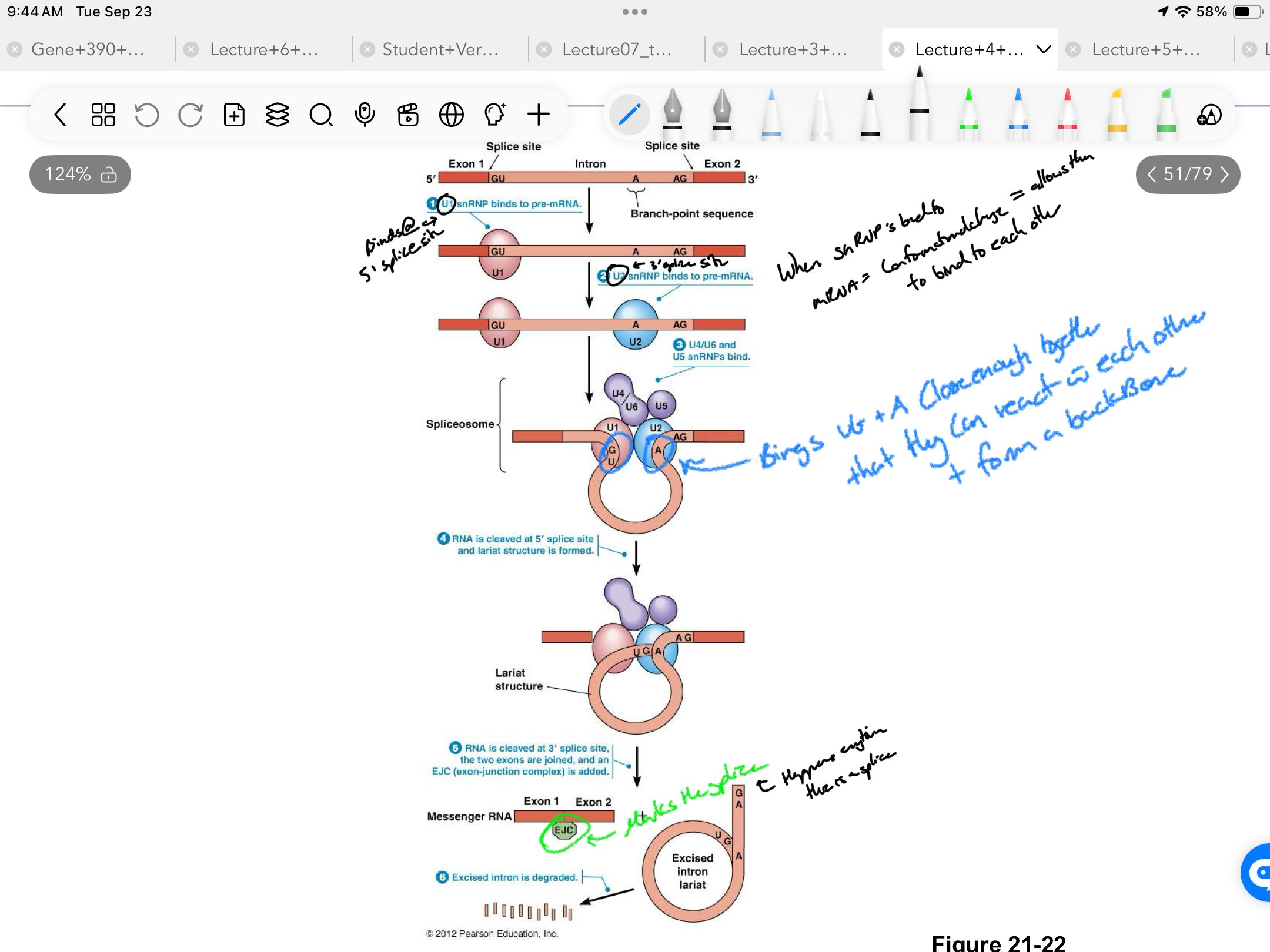This screenshot has width=1270, height=952.
Task: Switch to the Lecture07_t tab
Action: pyautogui.click(x=616, y=49)
